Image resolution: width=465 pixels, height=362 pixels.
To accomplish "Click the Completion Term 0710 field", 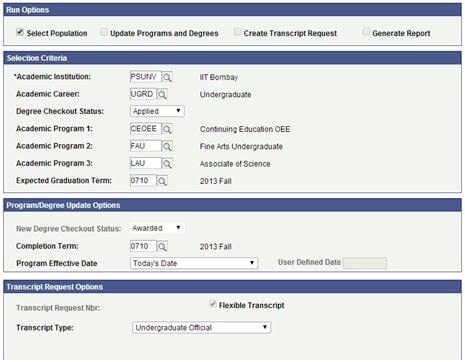I will coord(143,246).
